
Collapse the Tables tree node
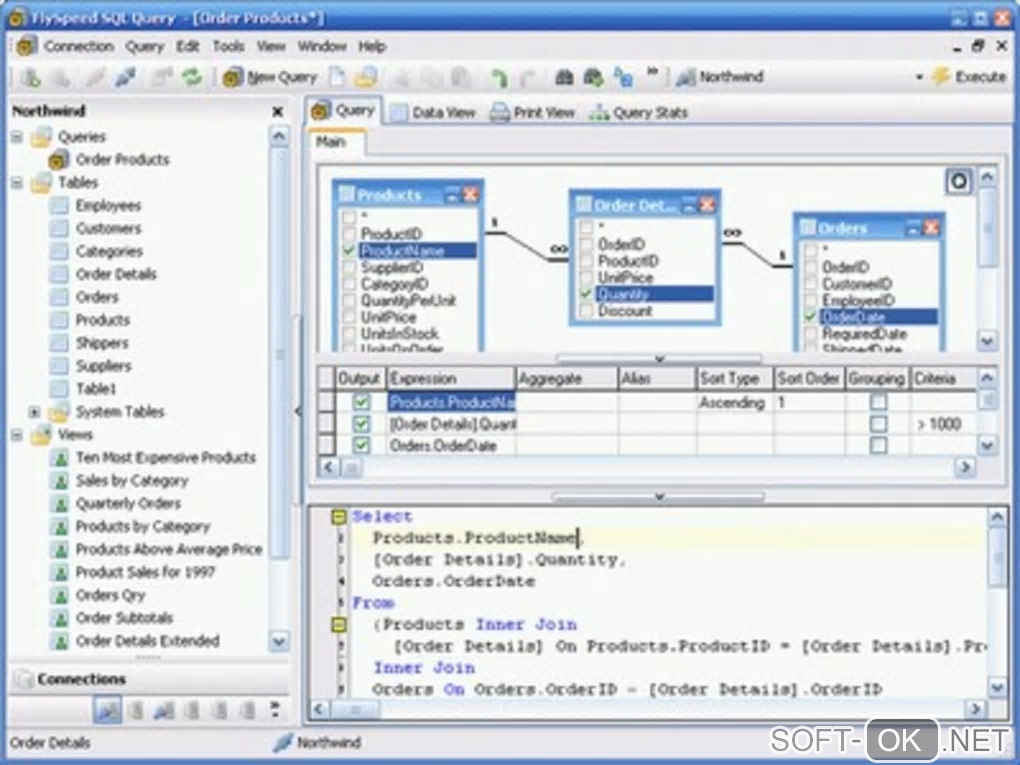click(x=17, y=183)
